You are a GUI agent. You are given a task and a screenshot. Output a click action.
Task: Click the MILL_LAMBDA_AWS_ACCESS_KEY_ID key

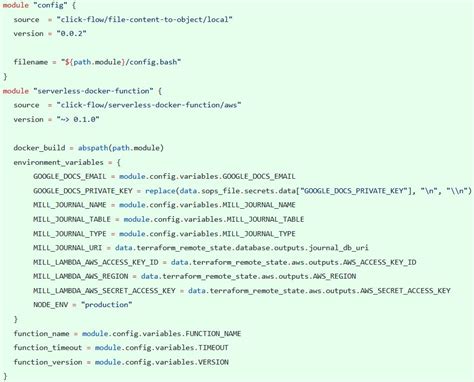click(96, 262)
